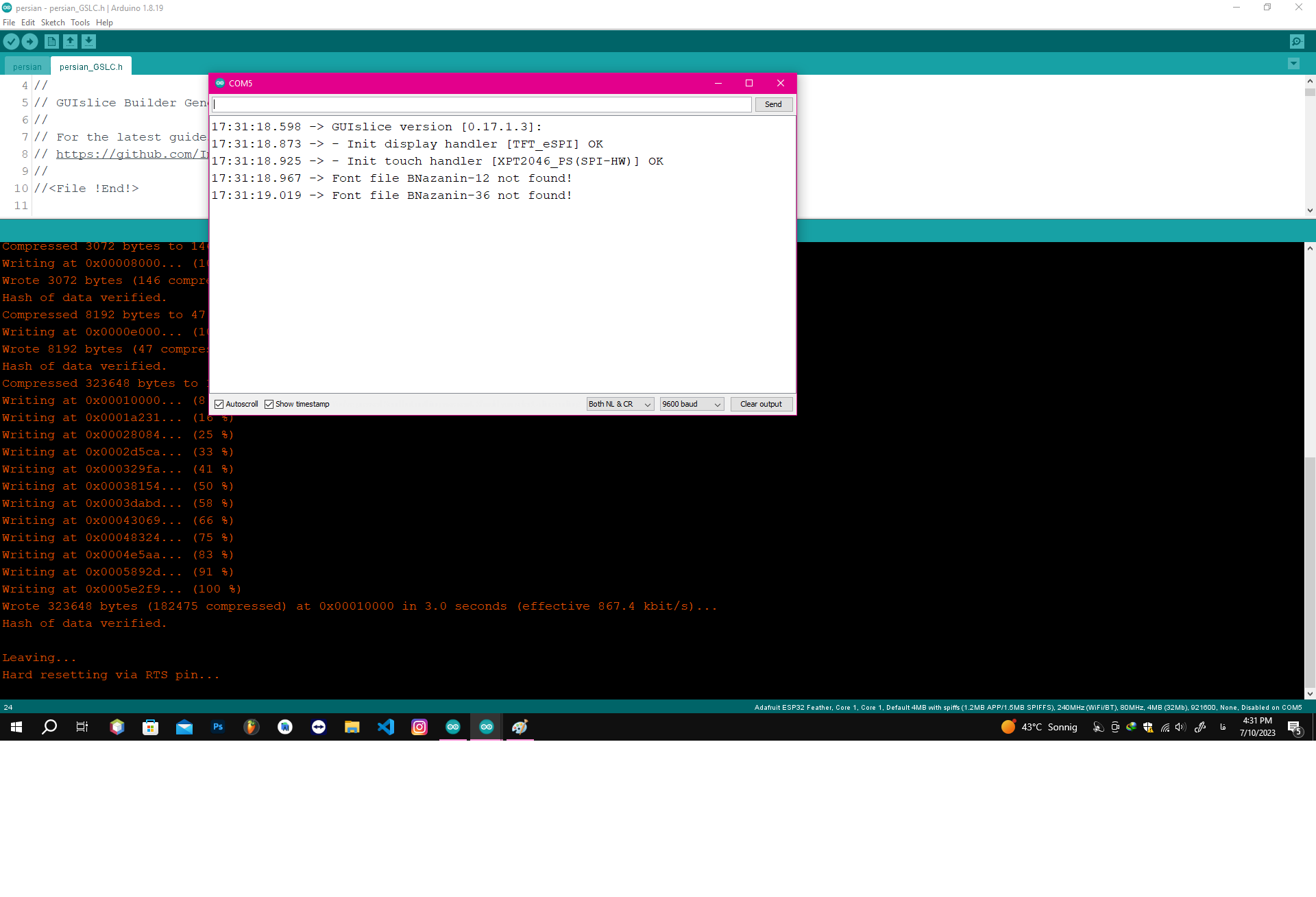Open the Tools menu

click(x=80, y=23)
